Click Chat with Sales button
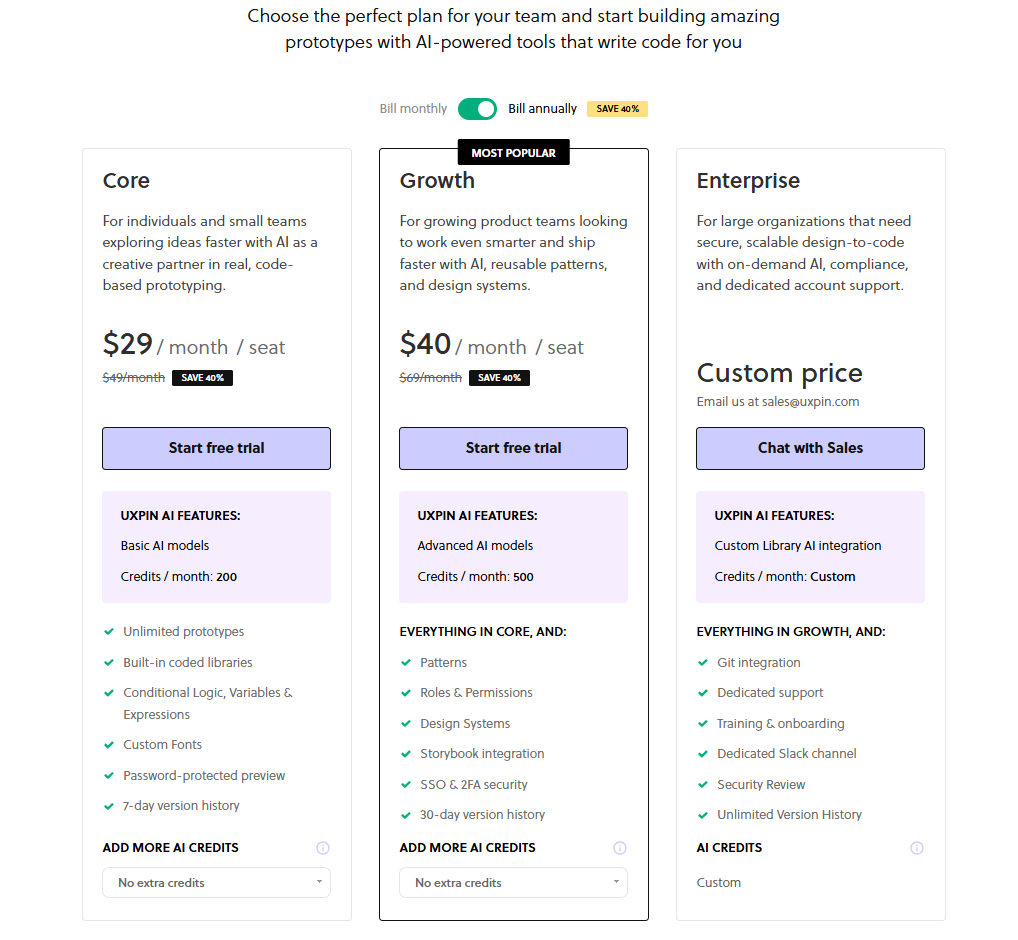 click(x=810, y=449)
